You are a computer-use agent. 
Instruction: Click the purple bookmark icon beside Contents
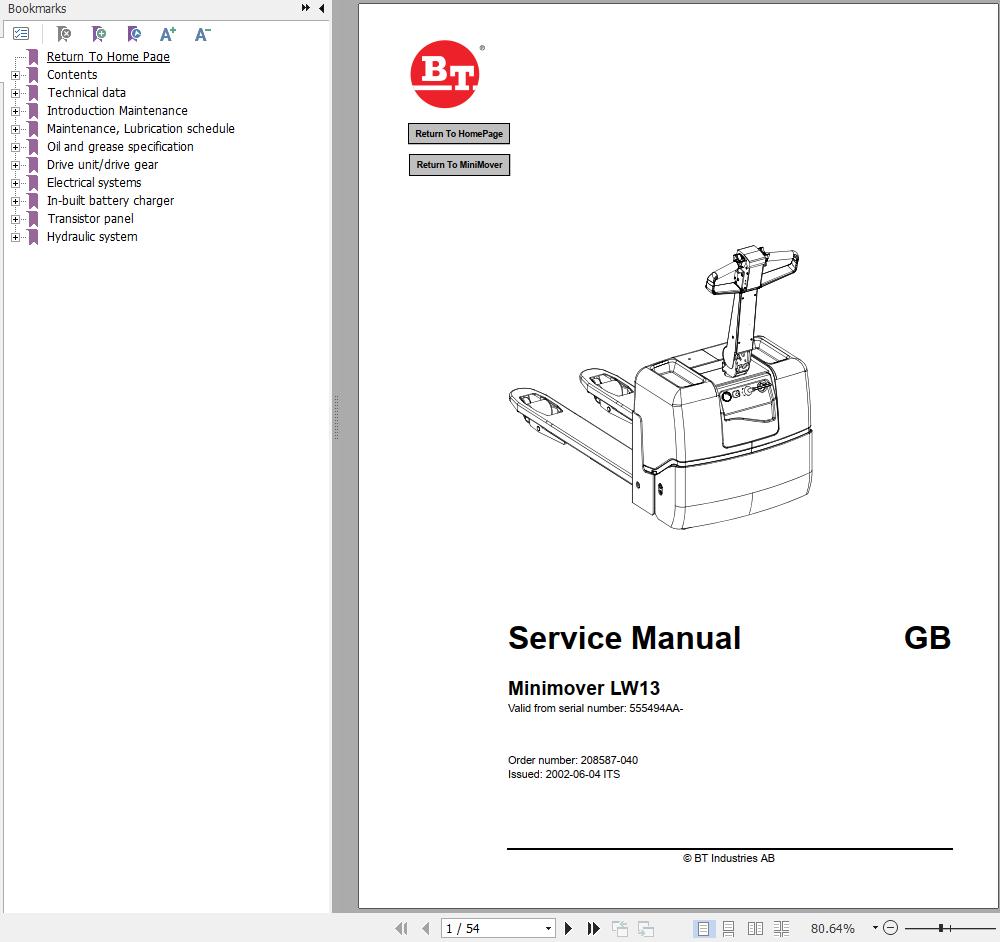click(x=33, y=75)
